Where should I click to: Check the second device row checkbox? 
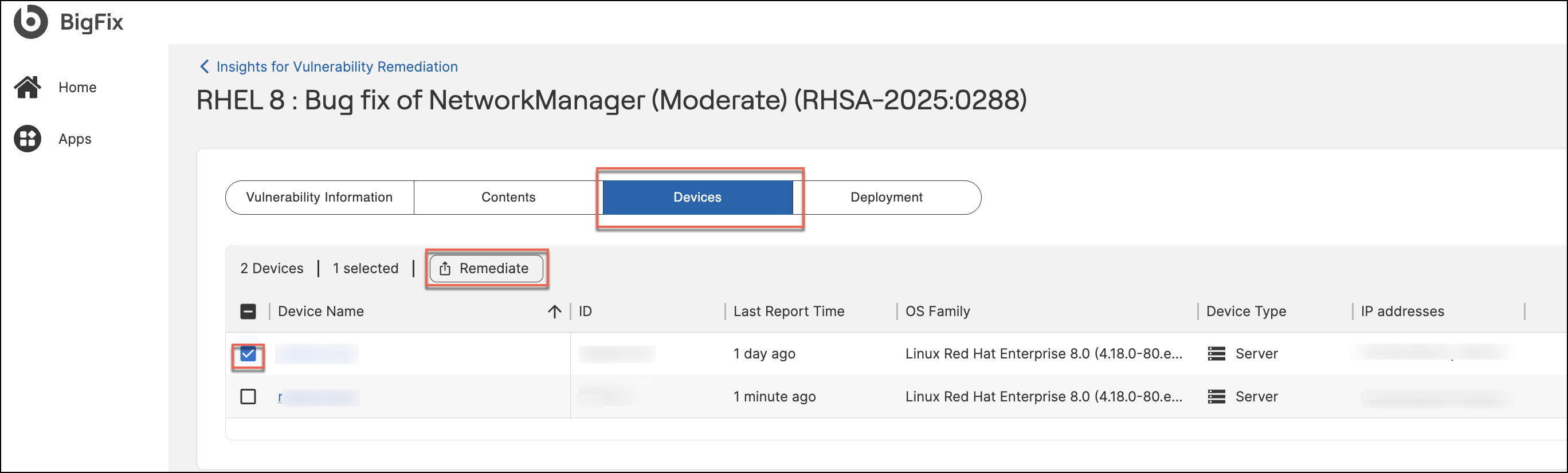[248, 397]
